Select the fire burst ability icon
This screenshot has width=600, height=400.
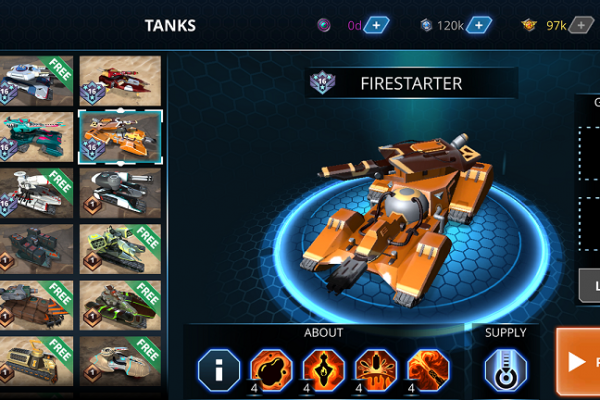tap(376, 370)
